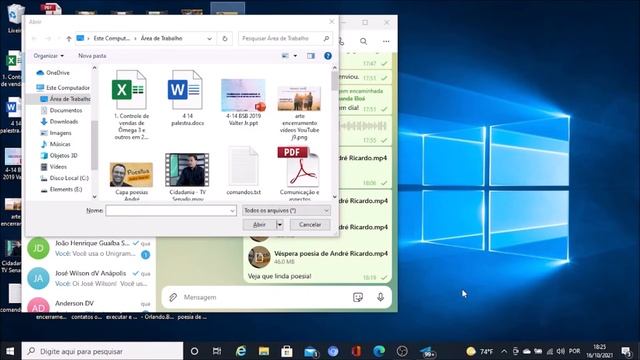Expand the Abrir button split arrow
This screenshot has height=360, width=640.
(280, 224)
